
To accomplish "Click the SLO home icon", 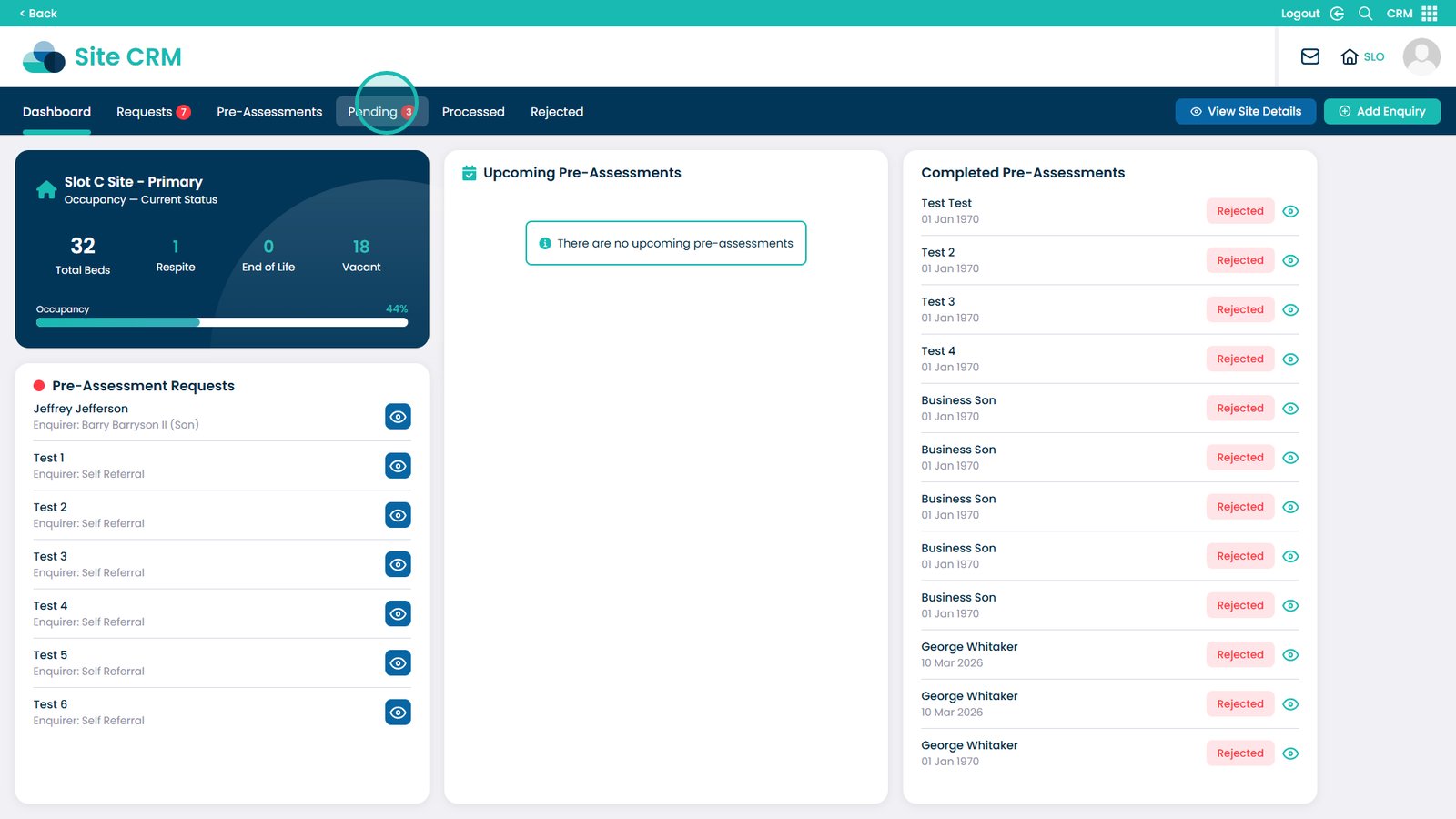I will click(1350, 56).
